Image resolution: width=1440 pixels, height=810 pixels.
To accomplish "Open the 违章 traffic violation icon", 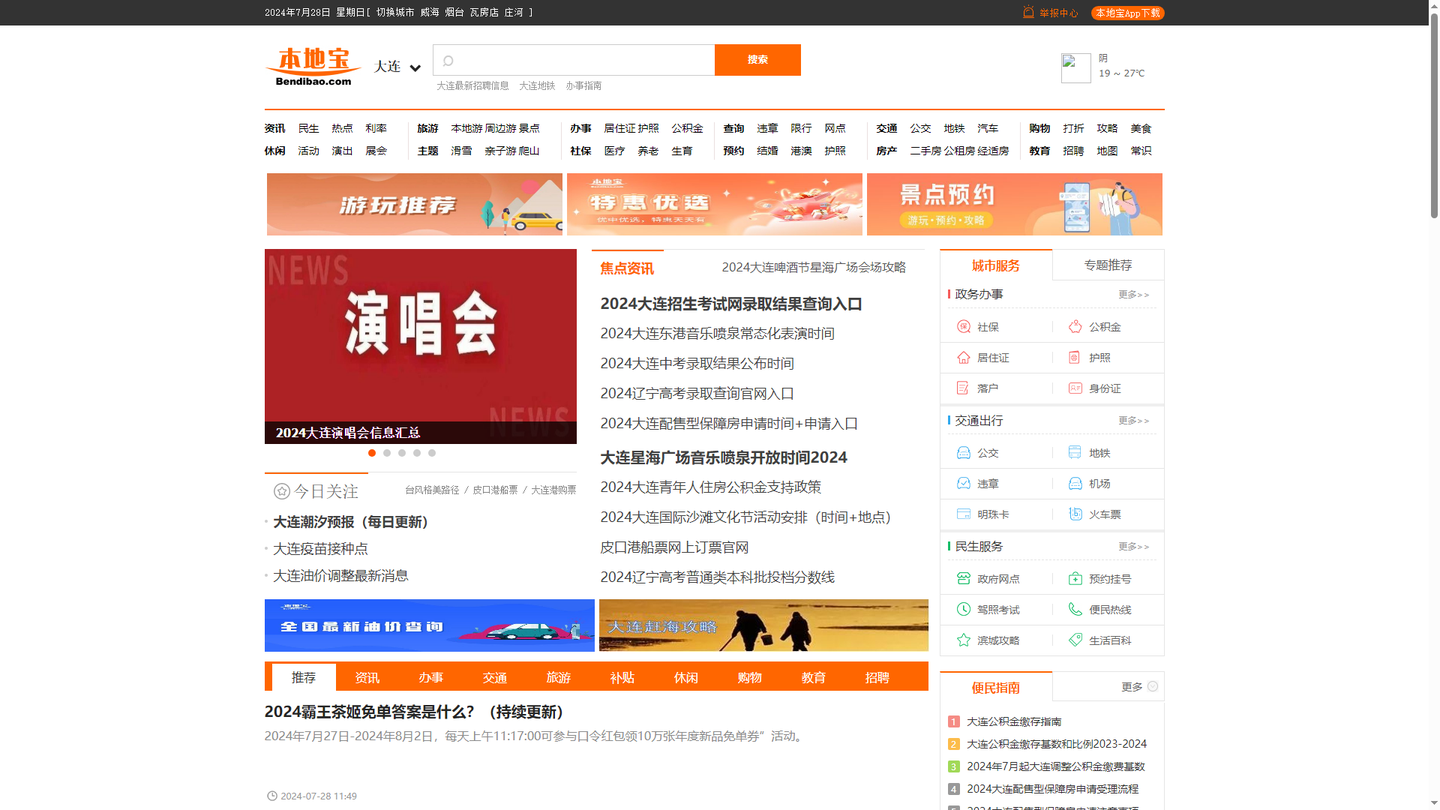I will pyautogui.click(x=964, y=483).
